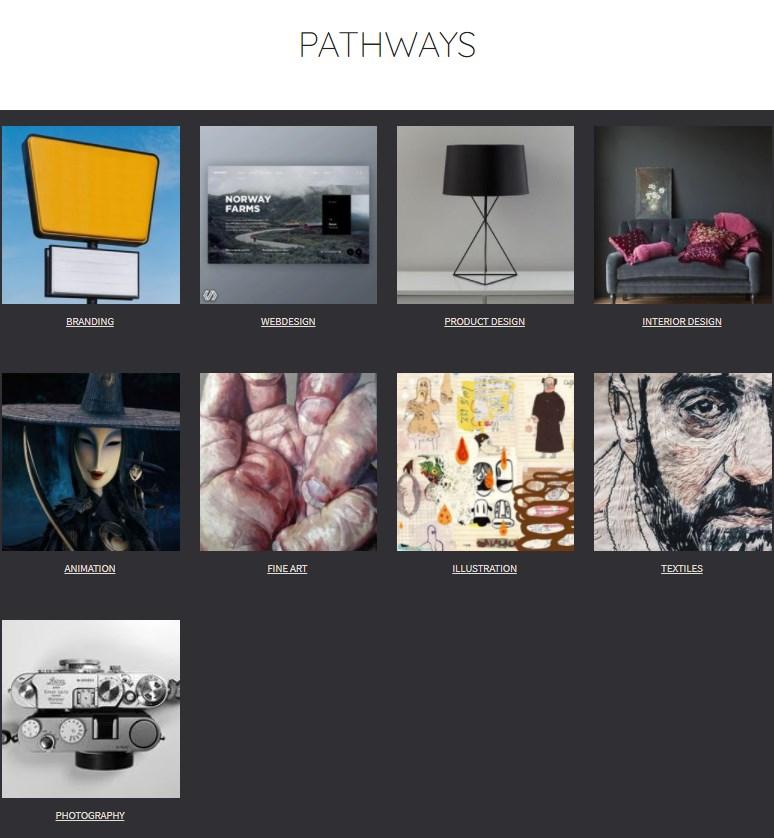Screen dimensions: 774x838
Task: Open the TEXTILES link
Action: coord(682,569)
